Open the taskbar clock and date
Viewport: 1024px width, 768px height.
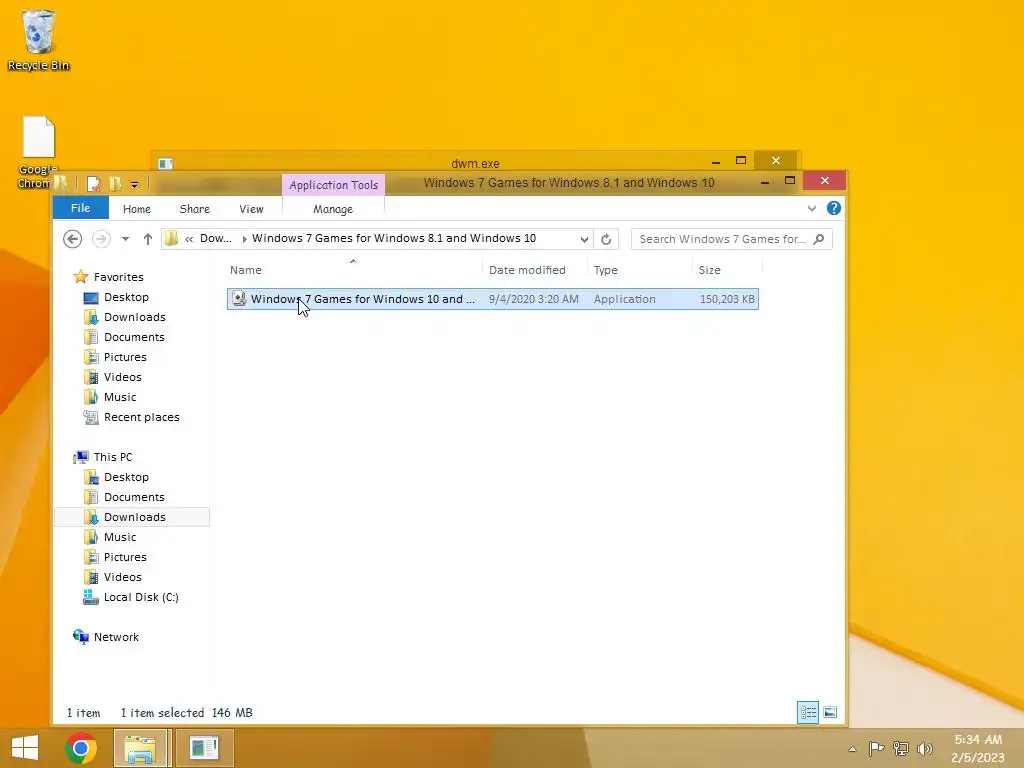coord(978,748)
